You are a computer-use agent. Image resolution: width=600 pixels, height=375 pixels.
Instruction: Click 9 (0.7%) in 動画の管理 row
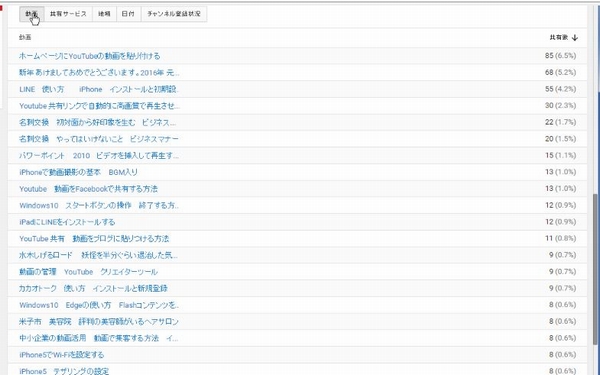(x=562, y=272)
